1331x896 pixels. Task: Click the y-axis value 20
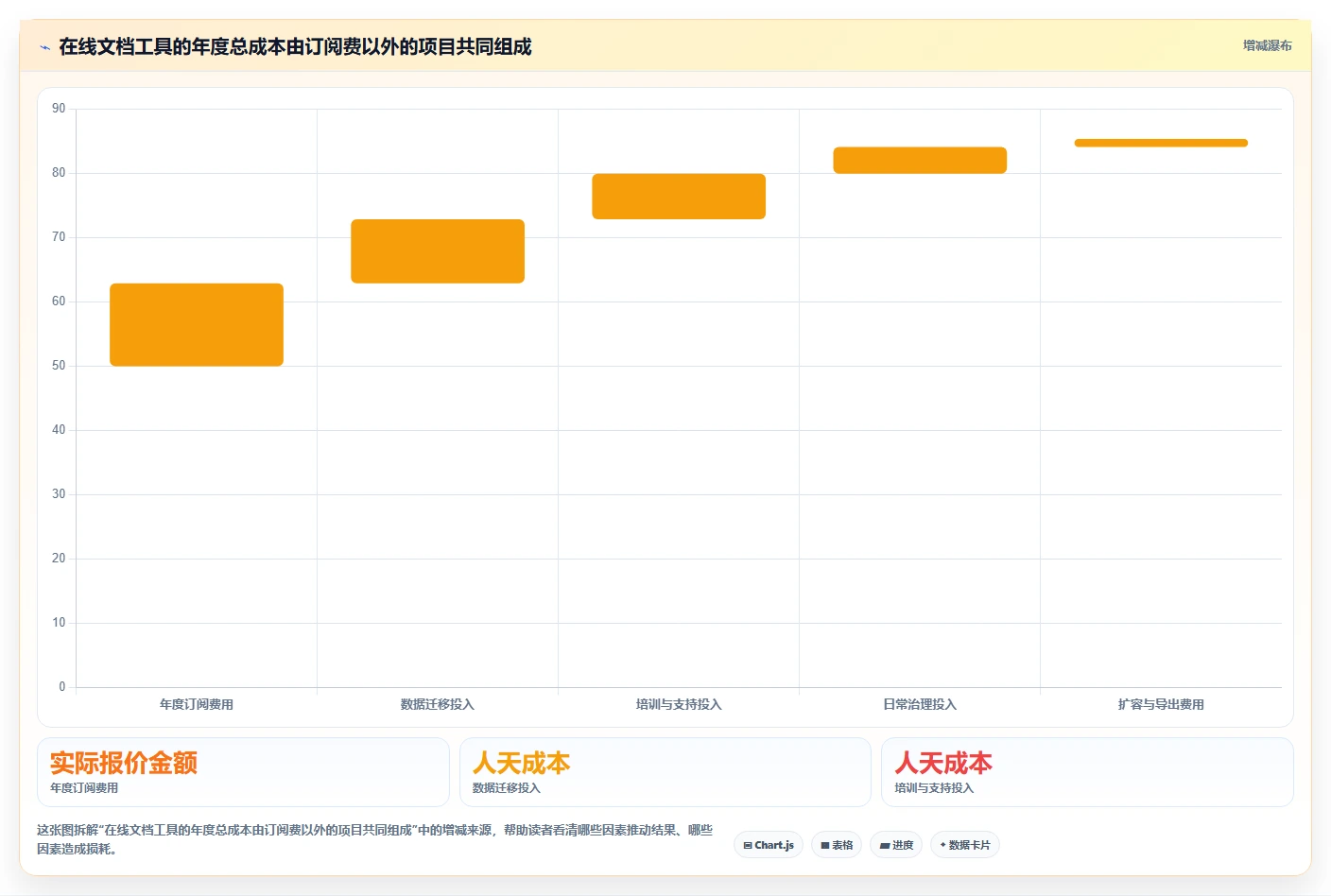59,559
